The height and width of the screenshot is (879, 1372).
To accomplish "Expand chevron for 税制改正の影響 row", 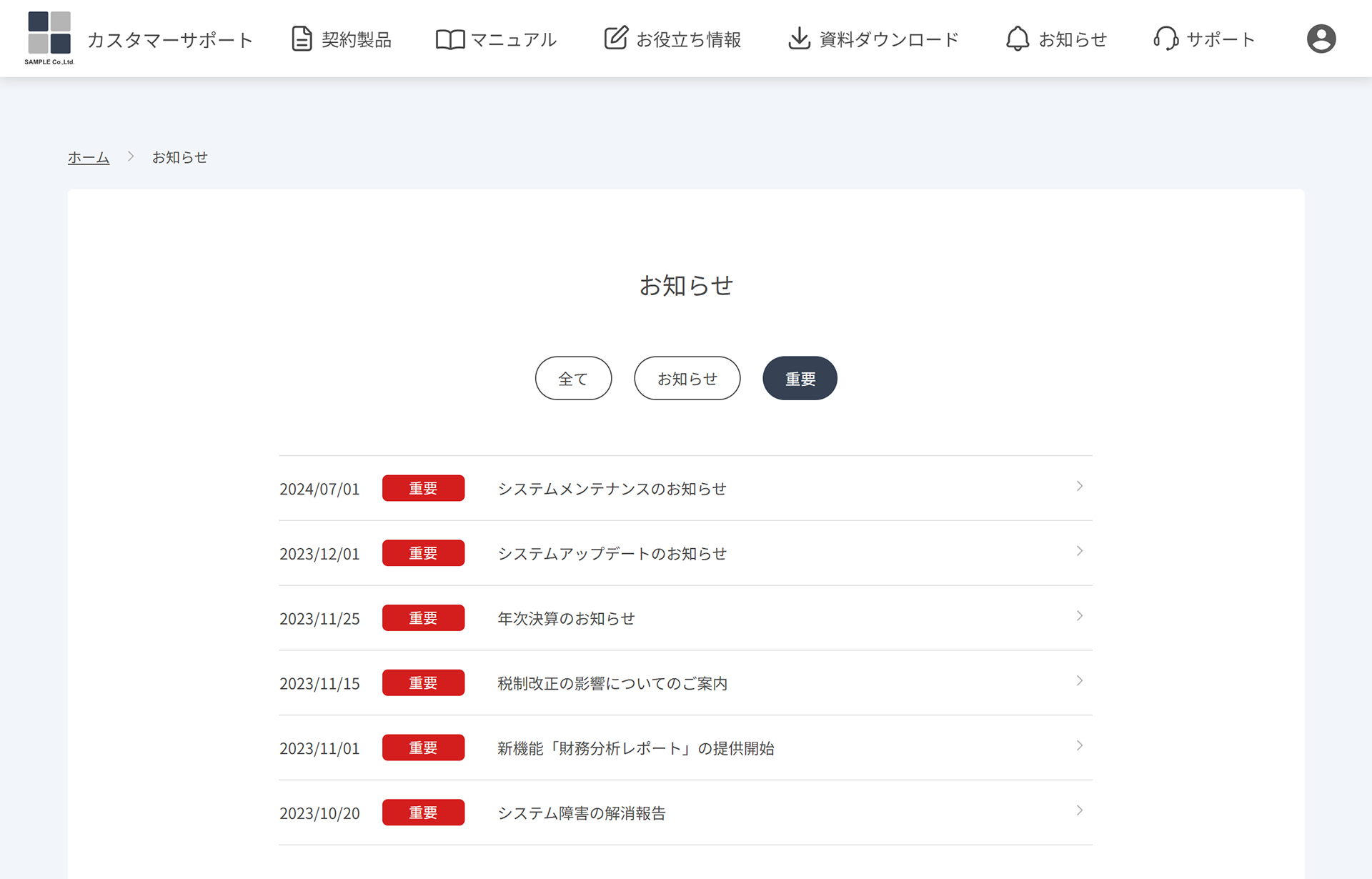I will tap(1080, 681).
